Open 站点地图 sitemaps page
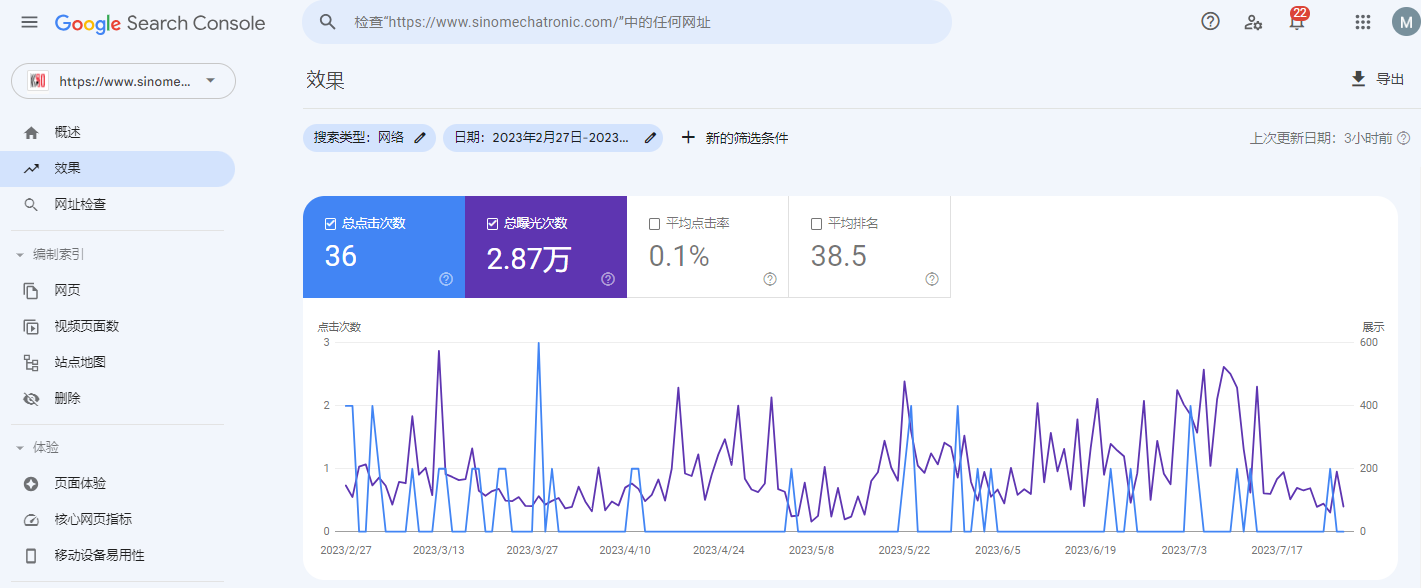 (80, 362)
